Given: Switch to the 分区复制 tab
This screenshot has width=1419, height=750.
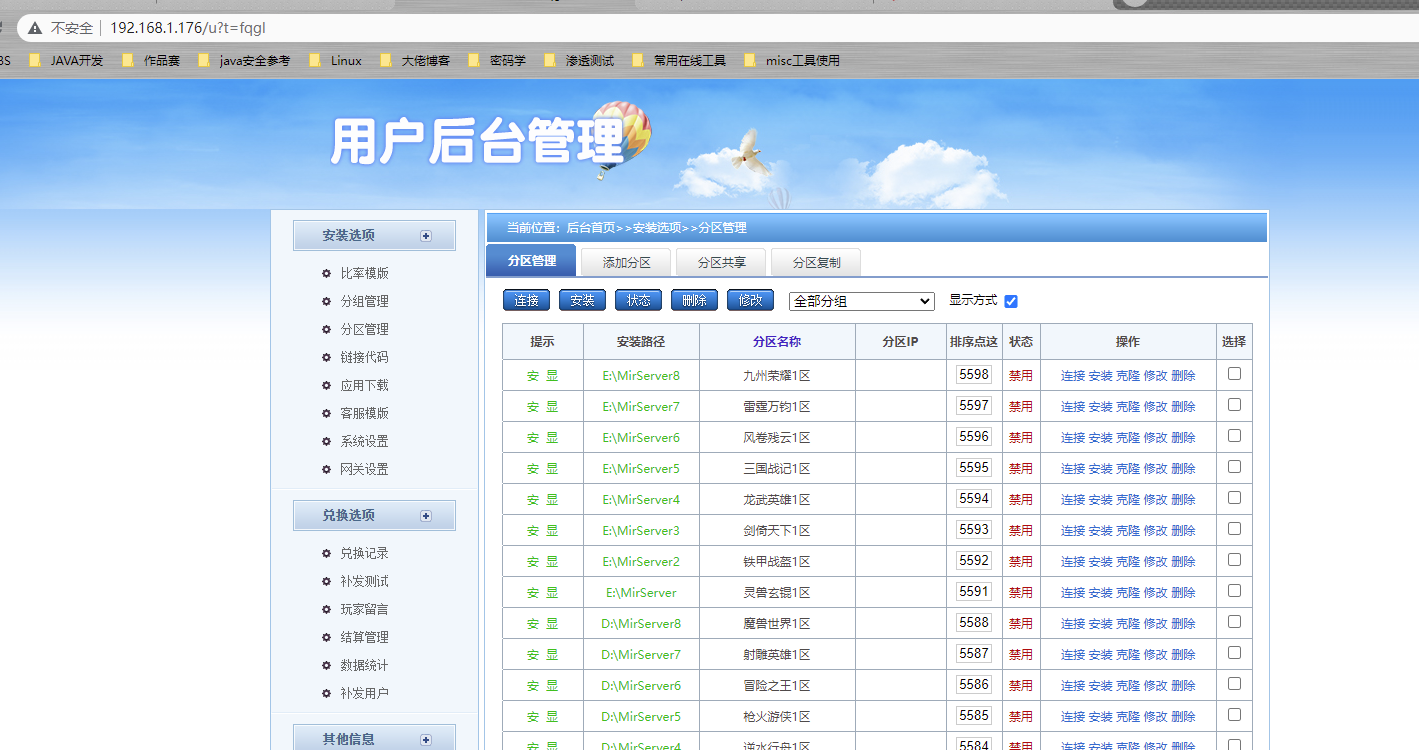Looking at the screenshot, I should pyautogui.click(x=816, y=263).
